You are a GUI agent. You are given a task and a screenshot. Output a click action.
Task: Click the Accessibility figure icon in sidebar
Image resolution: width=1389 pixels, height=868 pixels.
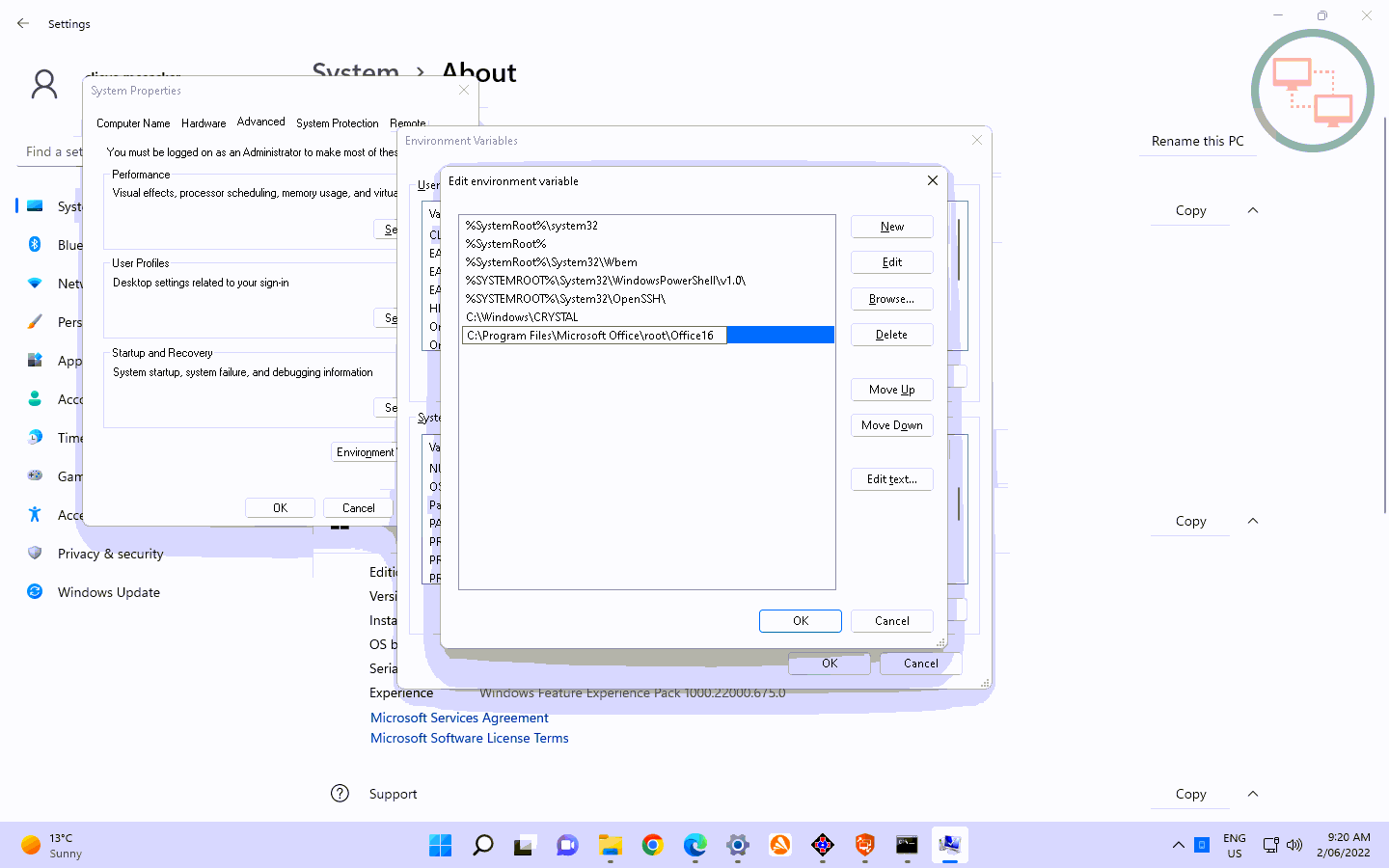pyautogui.click(x=35, y=514)
